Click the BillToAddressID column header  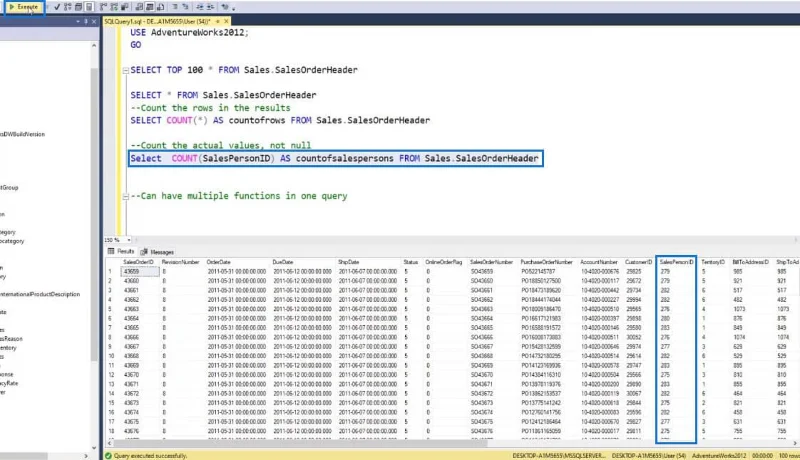point(751,262)
